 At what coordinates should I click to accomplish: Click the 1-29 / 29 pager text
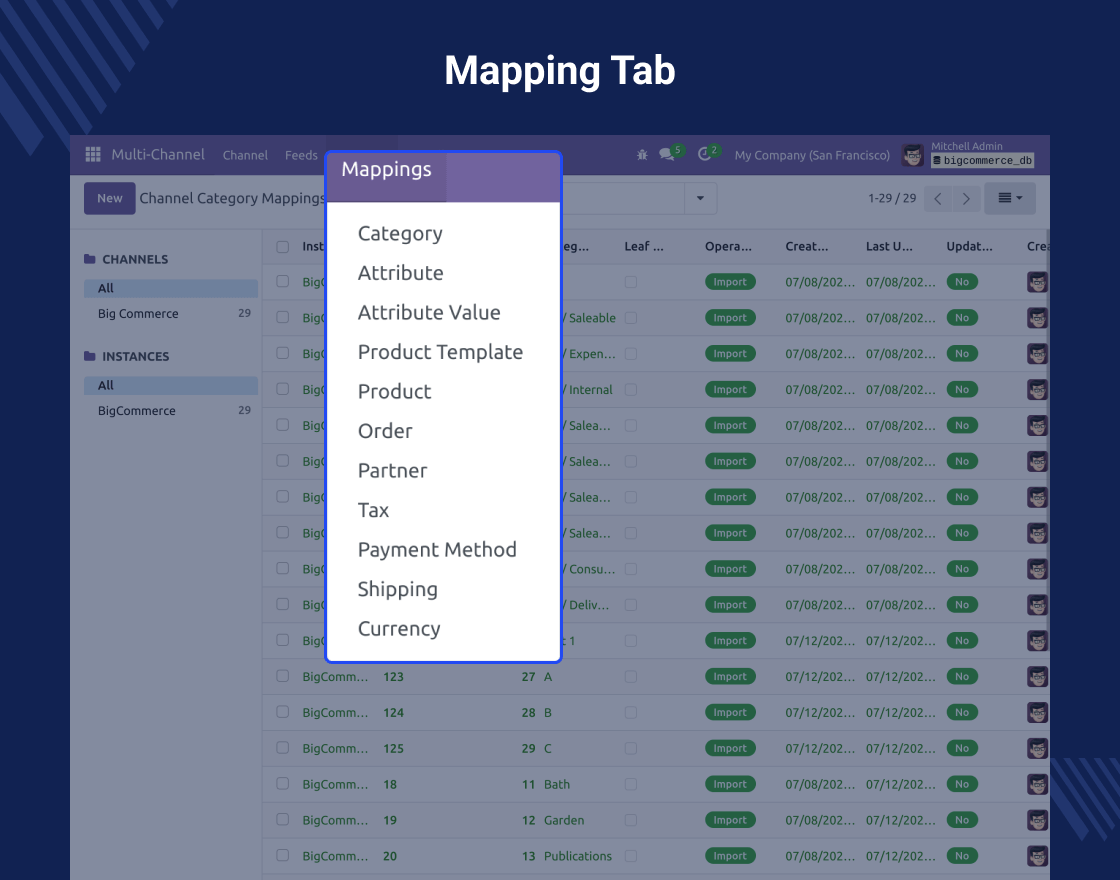[892, 199]
